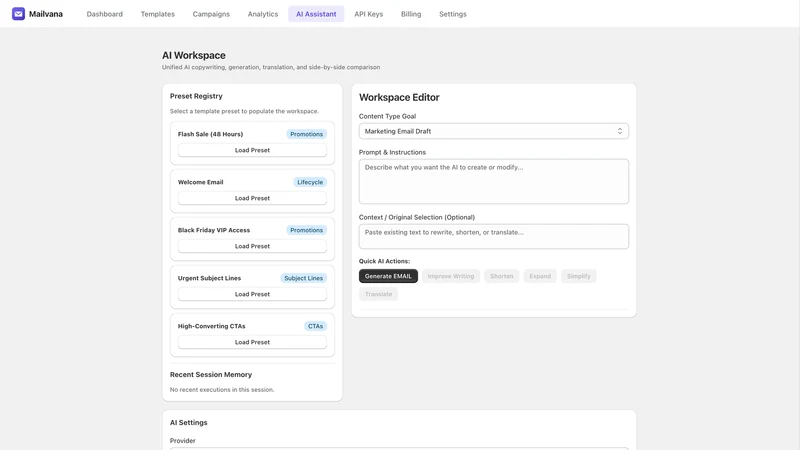
Task: Click the Black Friday VIP Access title
Action: (214, 230)
